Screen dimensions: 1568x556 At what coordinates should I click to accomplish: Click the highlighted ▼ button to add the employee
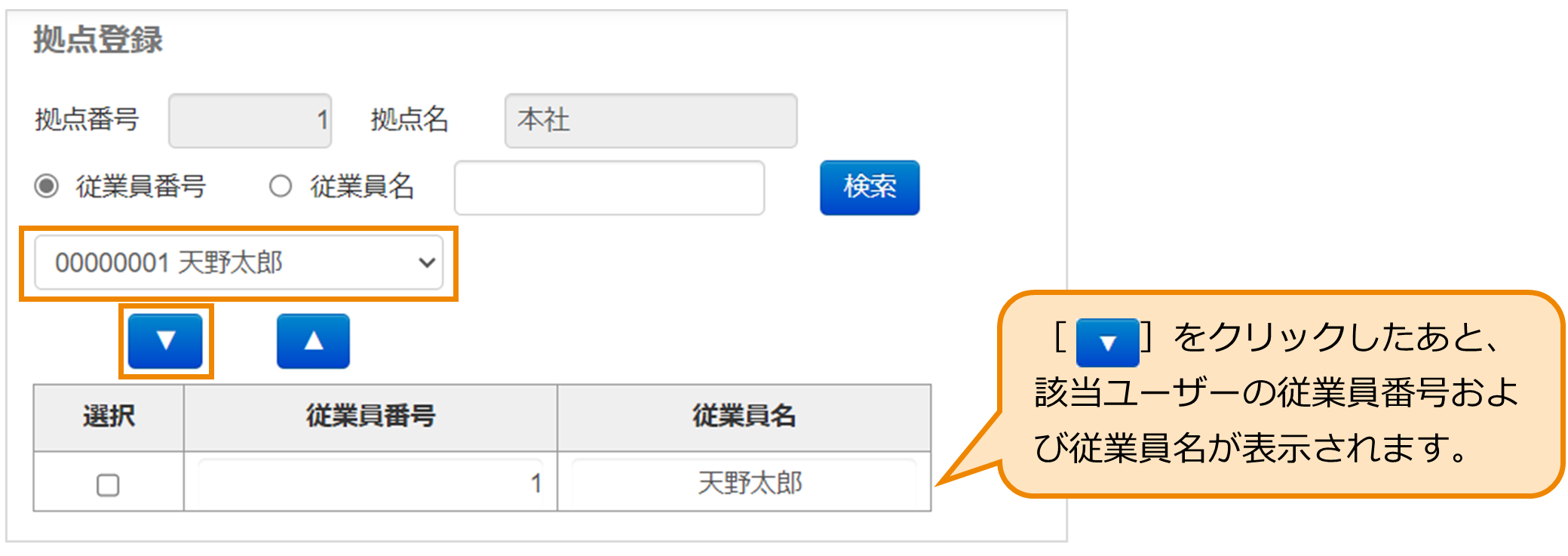(x=164, y=339)
